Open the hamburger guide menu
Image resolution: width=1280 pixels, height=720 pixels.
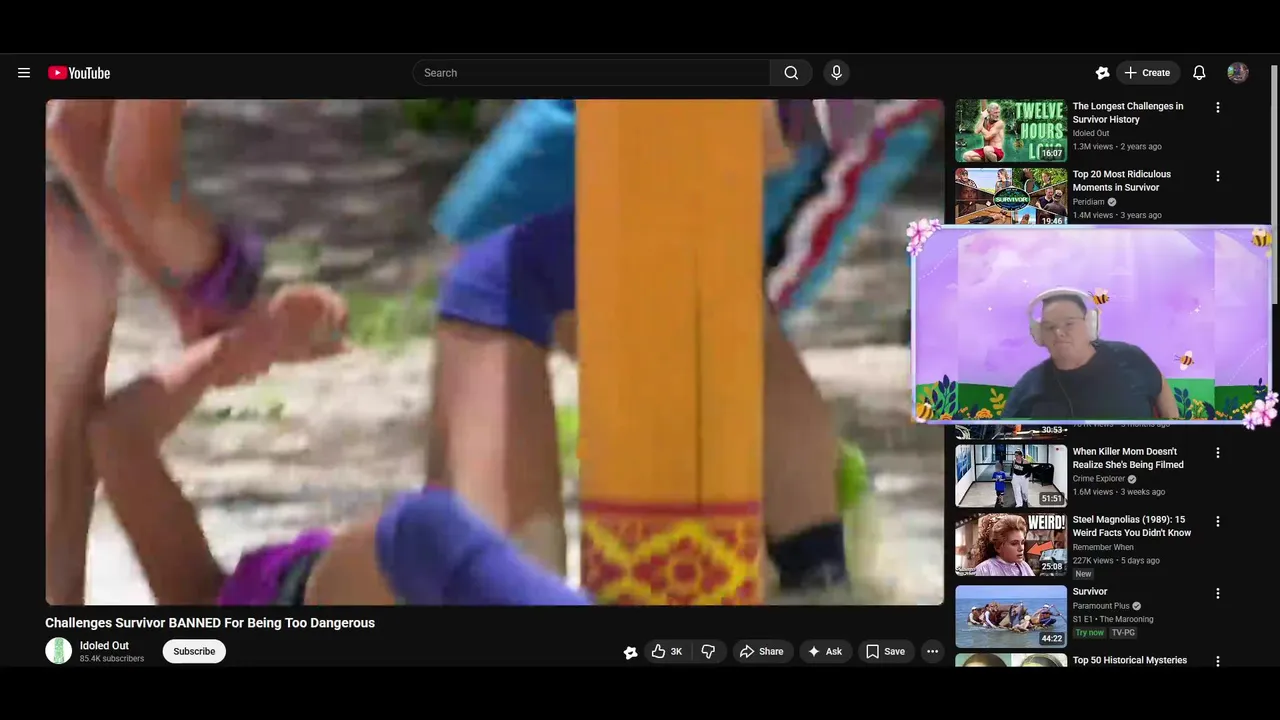click(24, 73)
